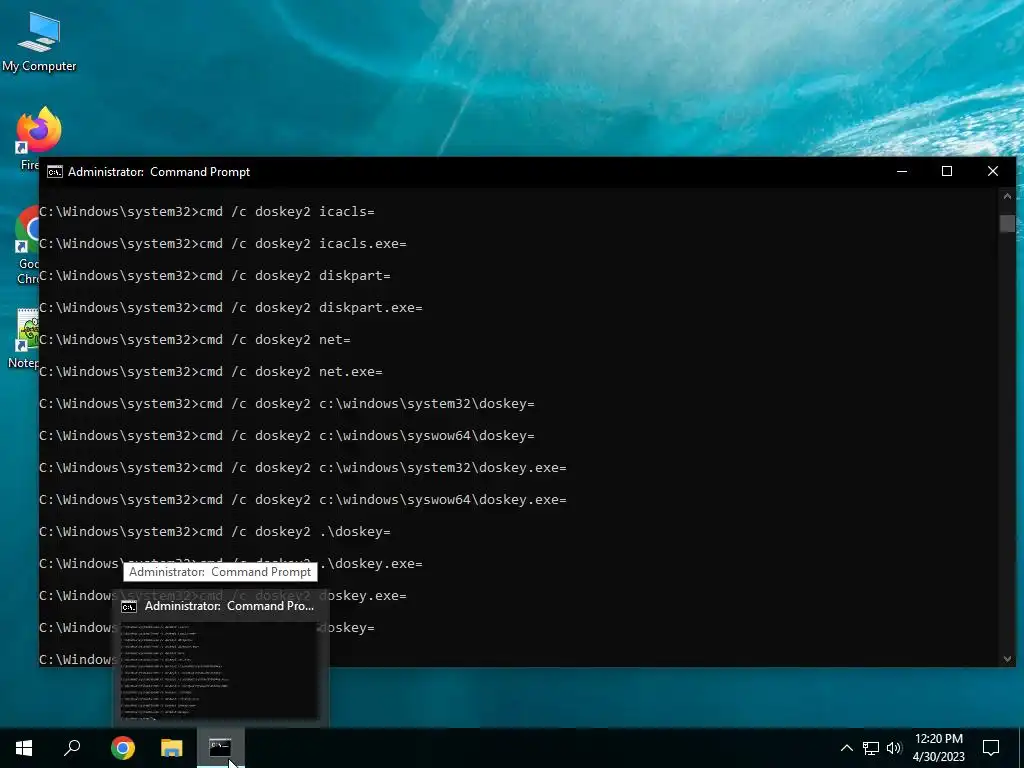The width and height of the screenshot is (1024, 768).
Task: Click the line ending 'system32\doskey.exe='
Action: point(303,468)
